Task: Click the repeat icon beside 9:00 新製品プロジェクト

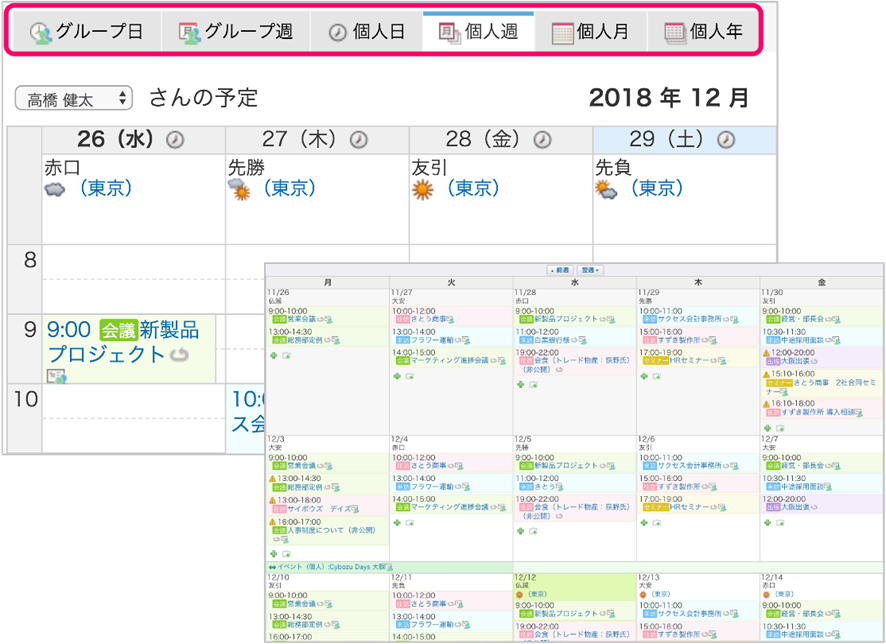Action: (x=179, y=355)
